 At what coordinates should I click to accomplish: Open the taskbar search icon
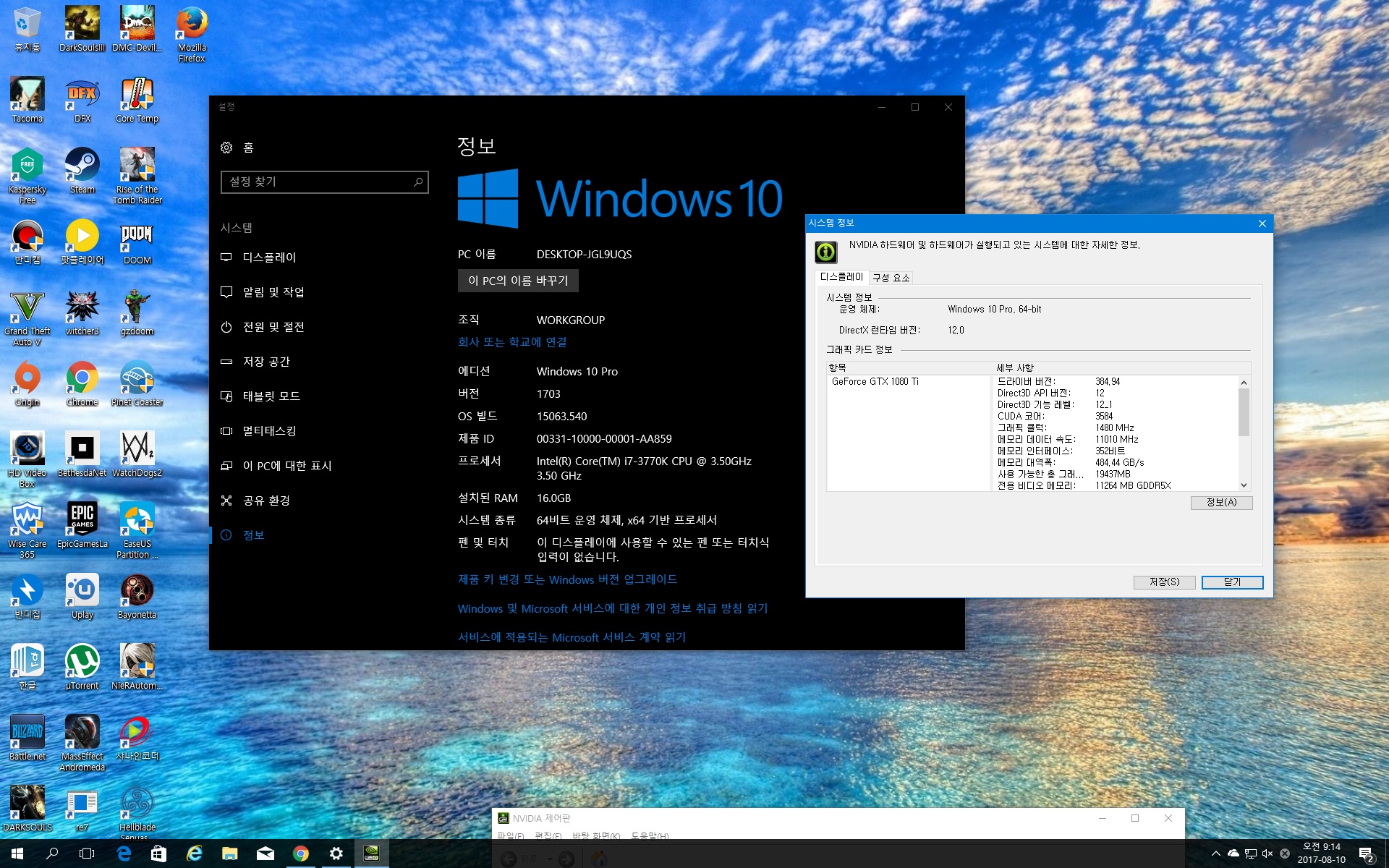point(52,854)
